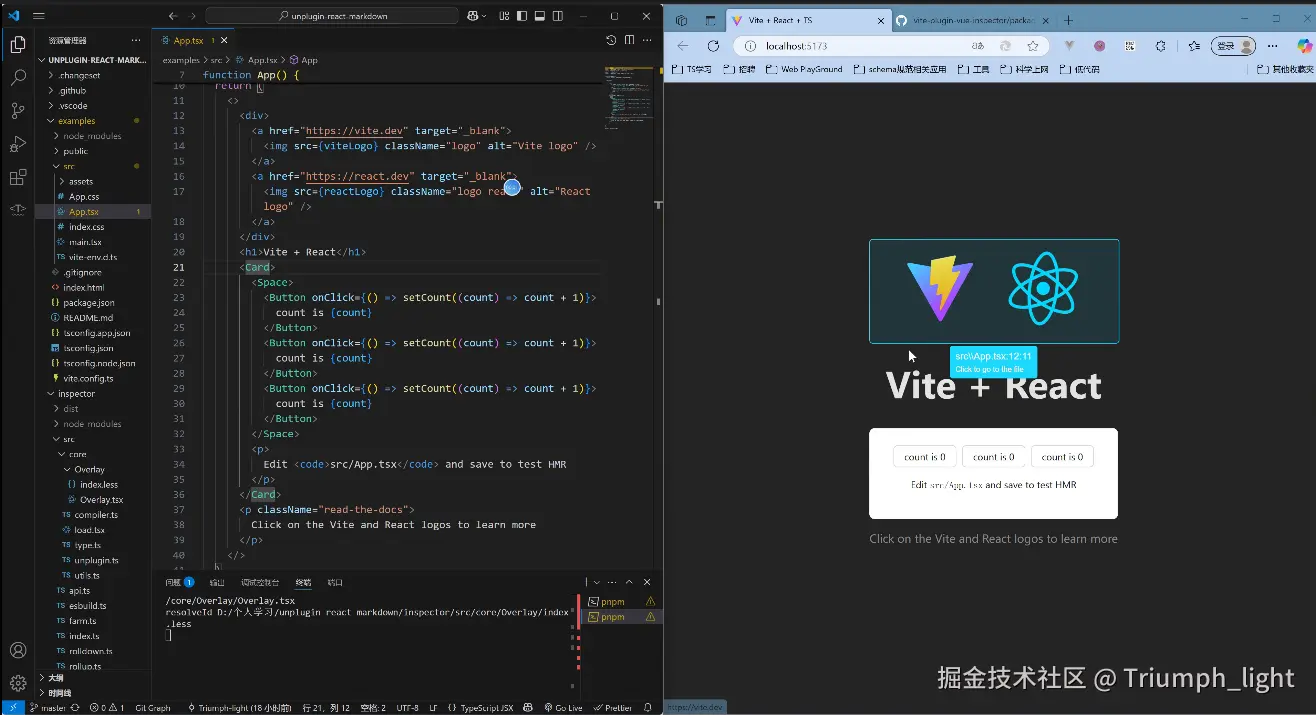The width and height of the screenshot is (1316, 715).
Task: Click the master branch in status bar
Action: 48,707
